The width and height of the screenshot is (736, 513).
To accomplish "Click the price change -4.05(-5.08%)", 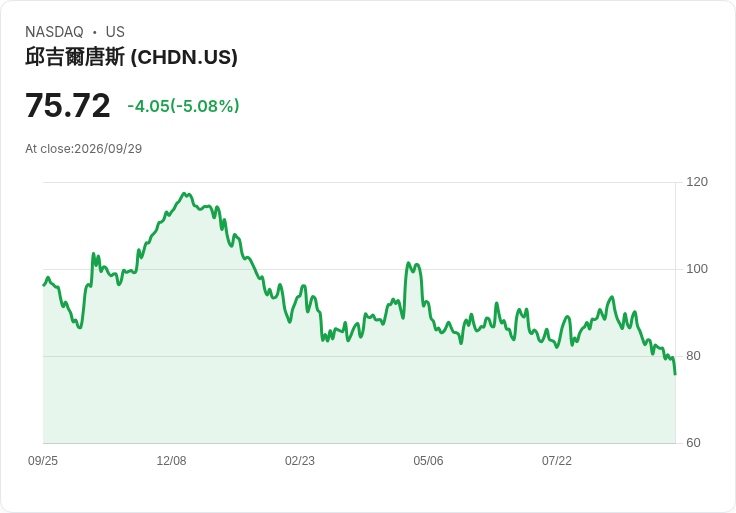I will tap(184, 106).
